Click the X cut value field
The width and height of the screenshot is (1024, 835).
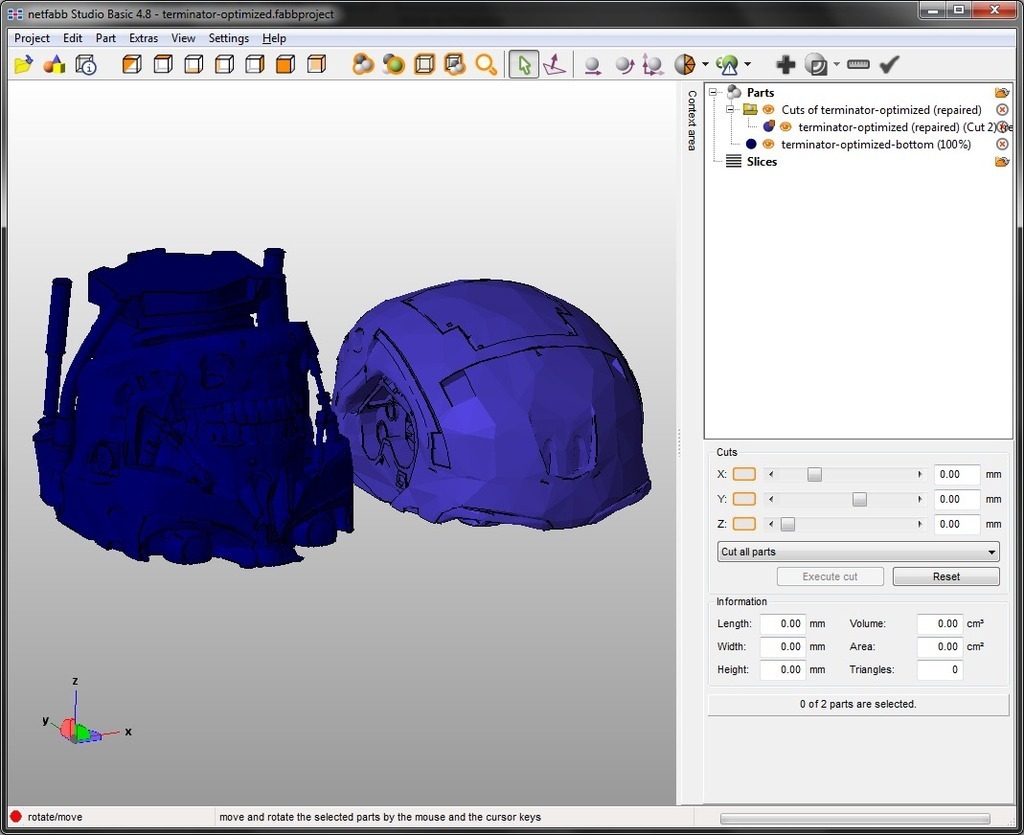[x=957, y=474]
